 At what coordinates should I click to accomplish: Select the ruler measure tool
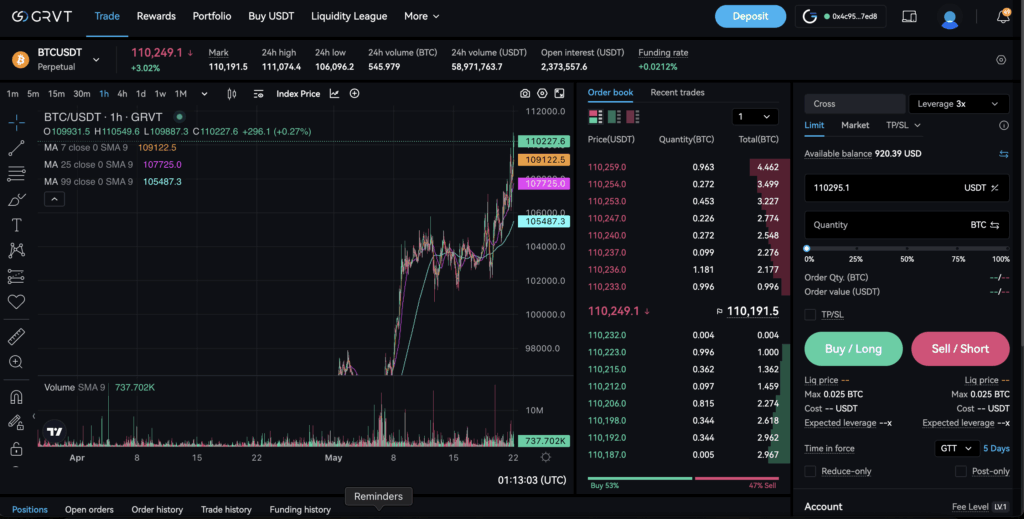point(16,336)
